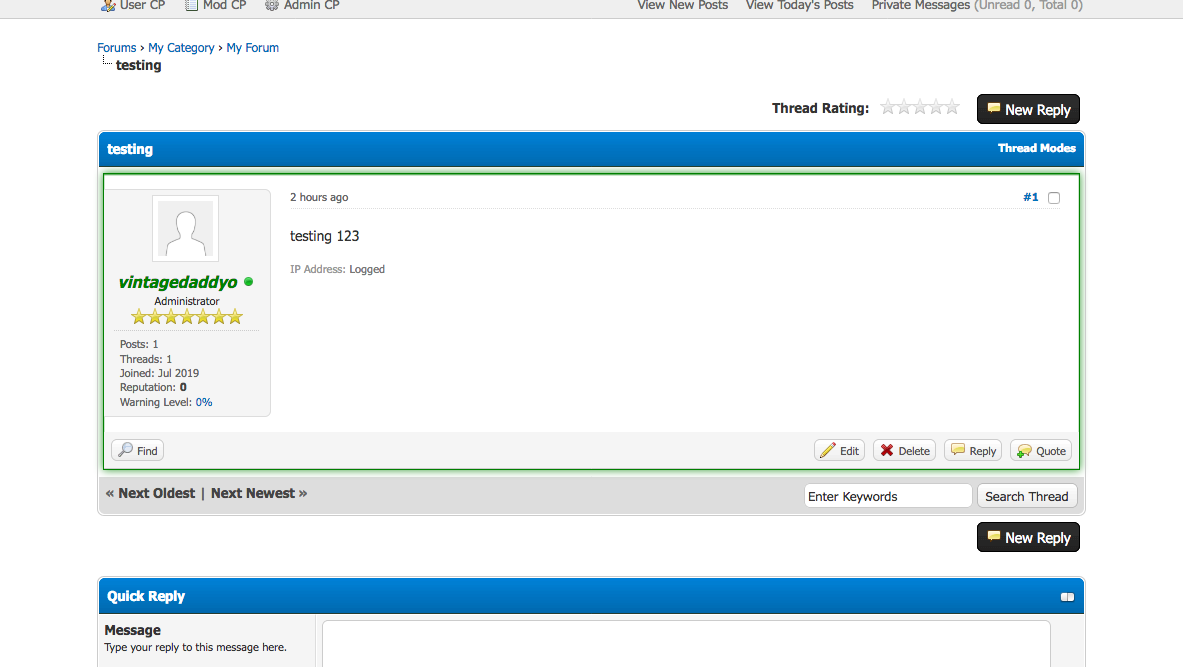
Task: Focus the Enter Keywords search field
Action: pyautogui.click(x=888, y=496)
